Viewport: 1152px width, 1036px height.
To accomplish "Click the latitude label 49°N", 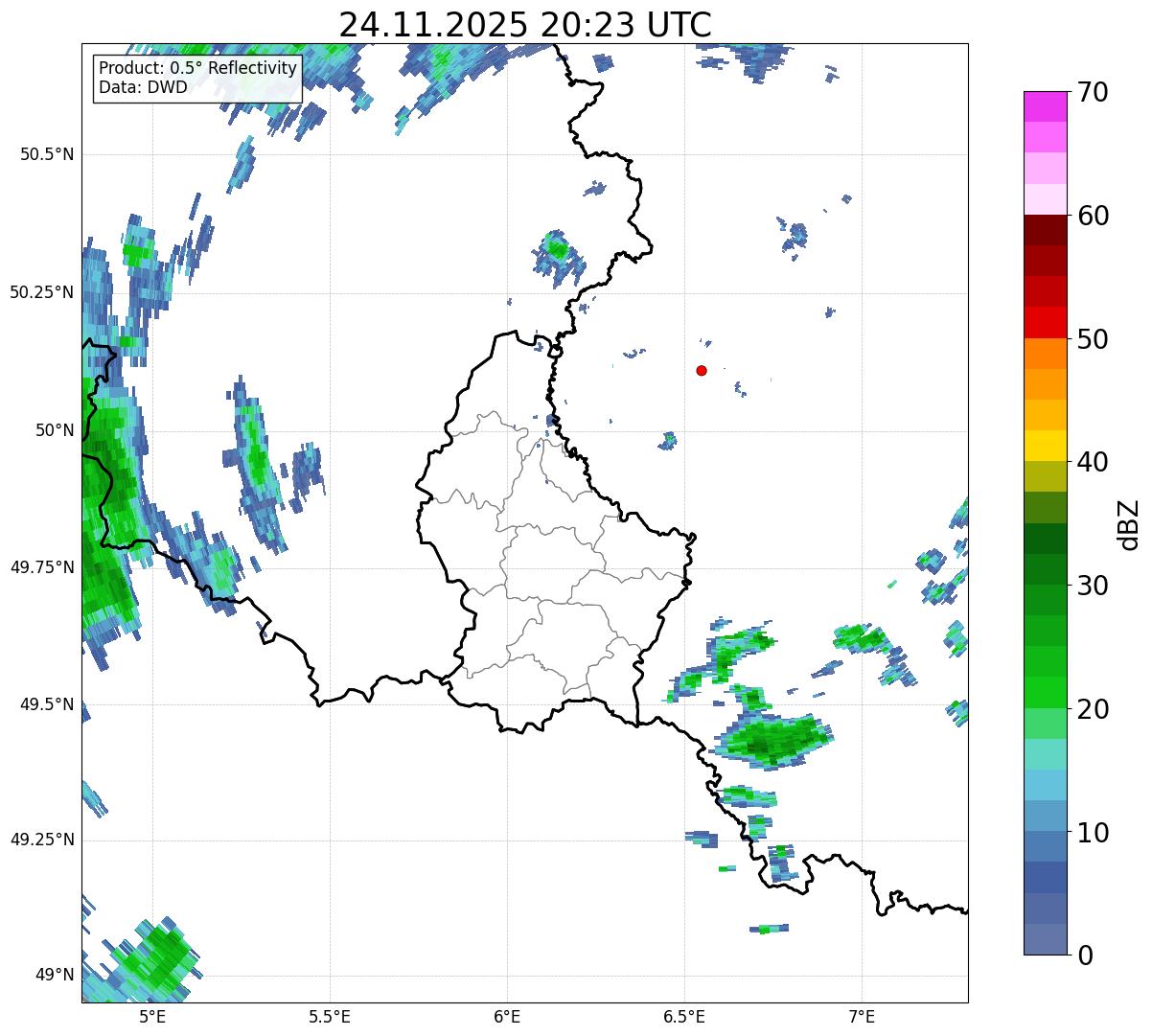I will (x=54, y=976).
